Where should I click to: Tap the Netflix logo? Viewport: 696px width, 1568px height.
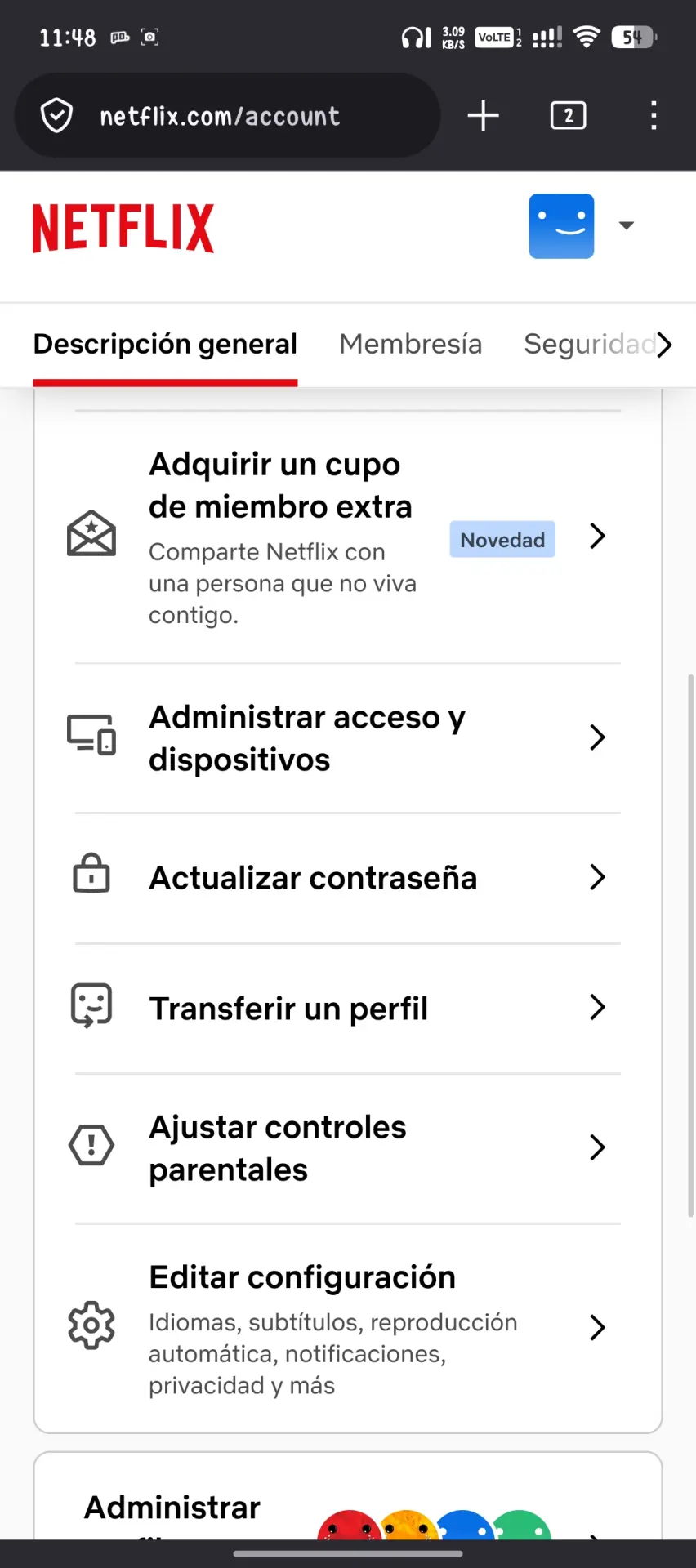(x=123, y=228)
